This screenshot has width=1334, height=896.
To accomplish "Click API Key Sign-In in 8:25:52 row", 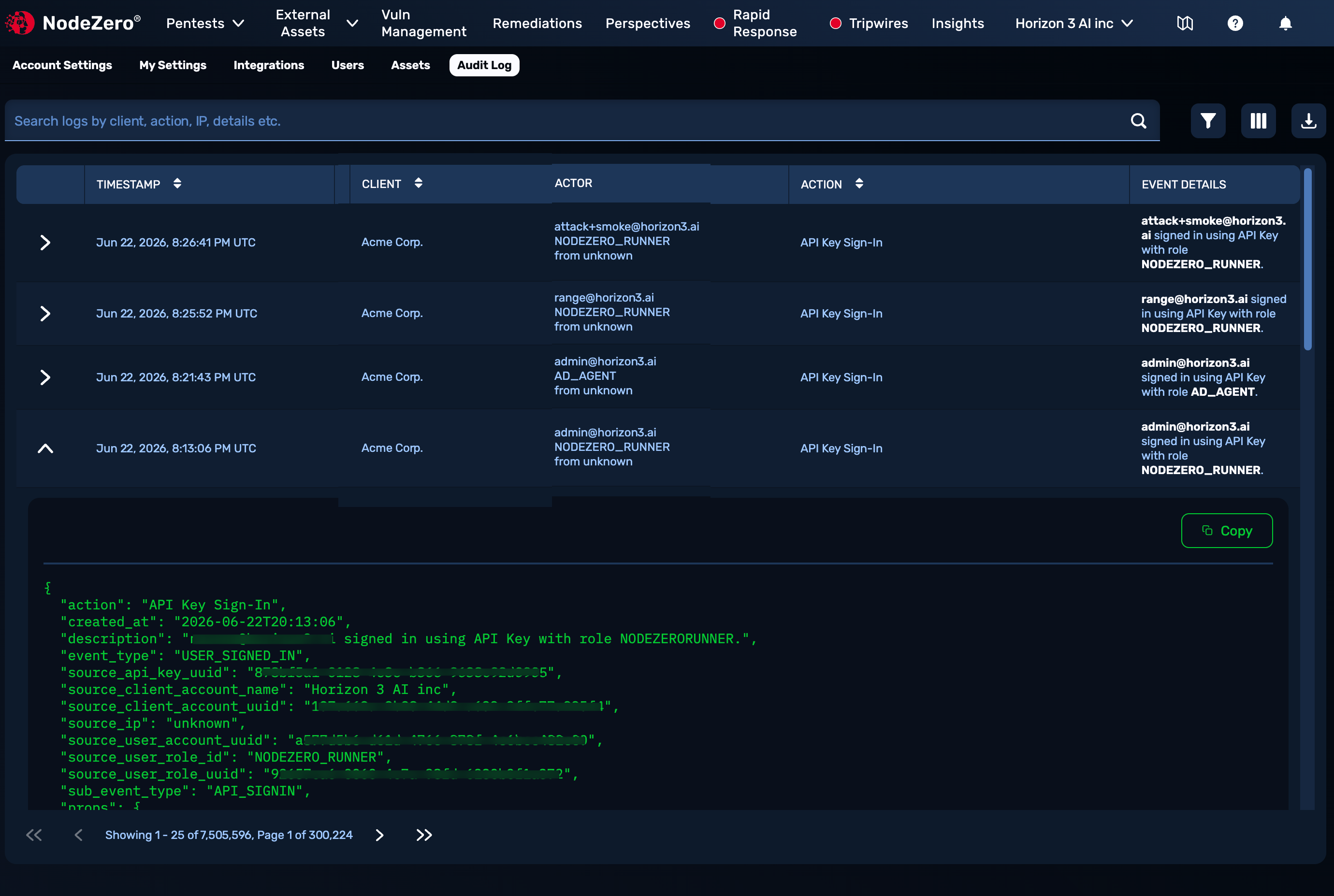I will [841, 314].
